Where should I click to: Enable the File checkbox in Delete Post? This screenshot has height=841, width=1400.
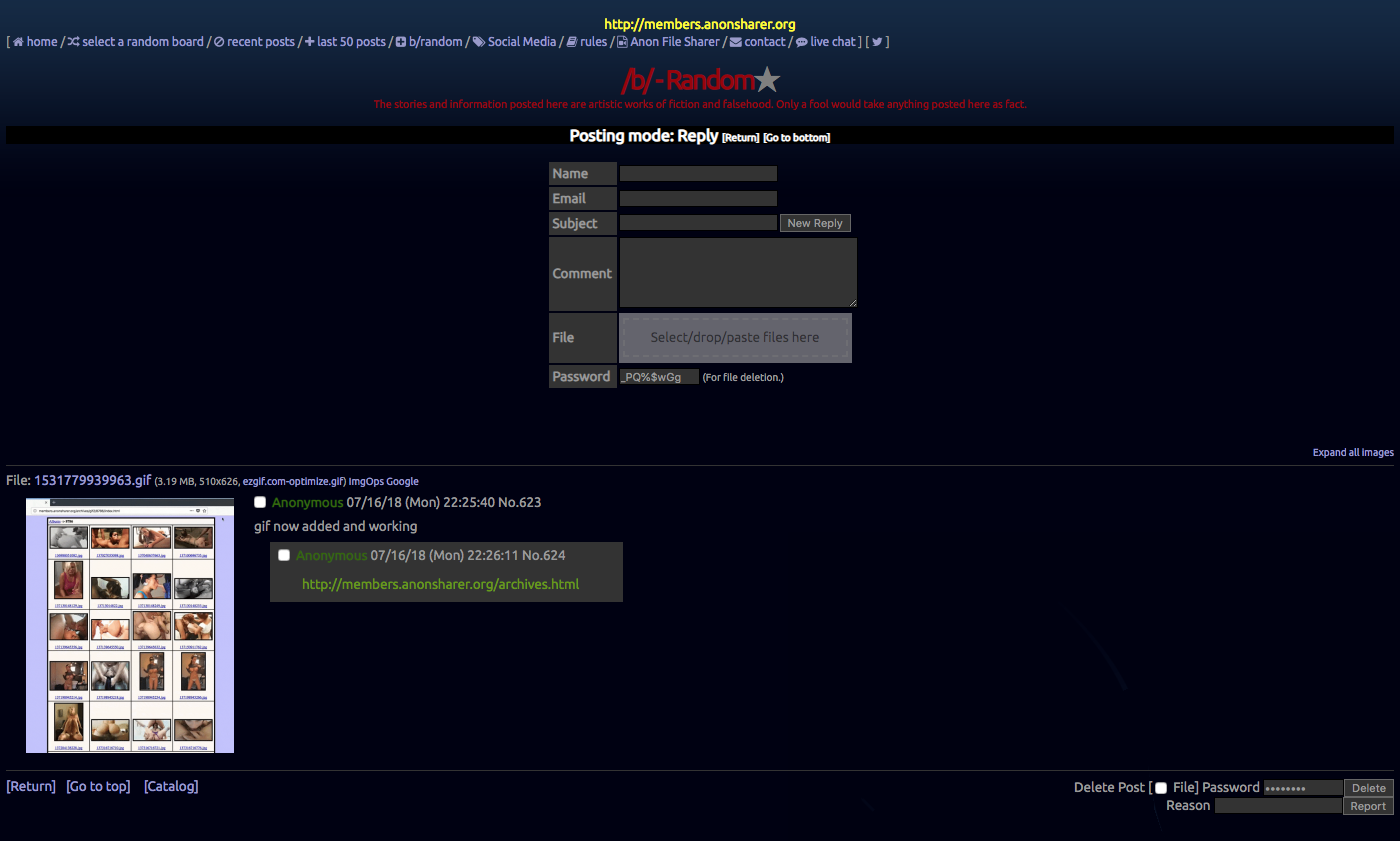click(x=1161, y=788)
